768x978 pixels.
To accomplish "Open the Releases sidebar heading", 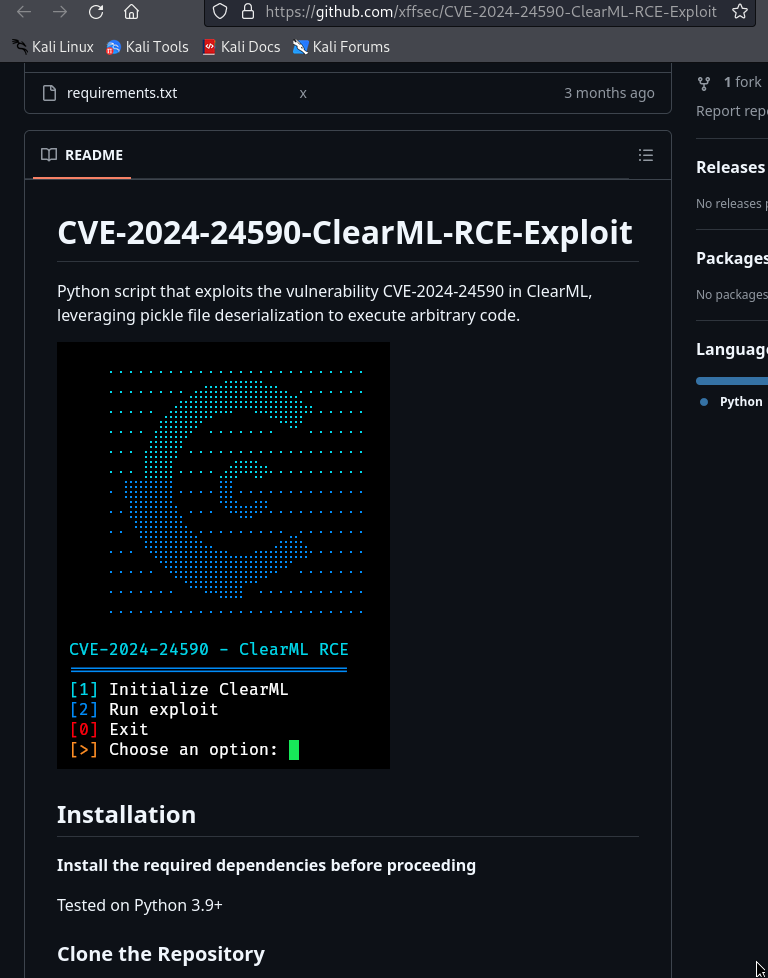I will (731, 167).
